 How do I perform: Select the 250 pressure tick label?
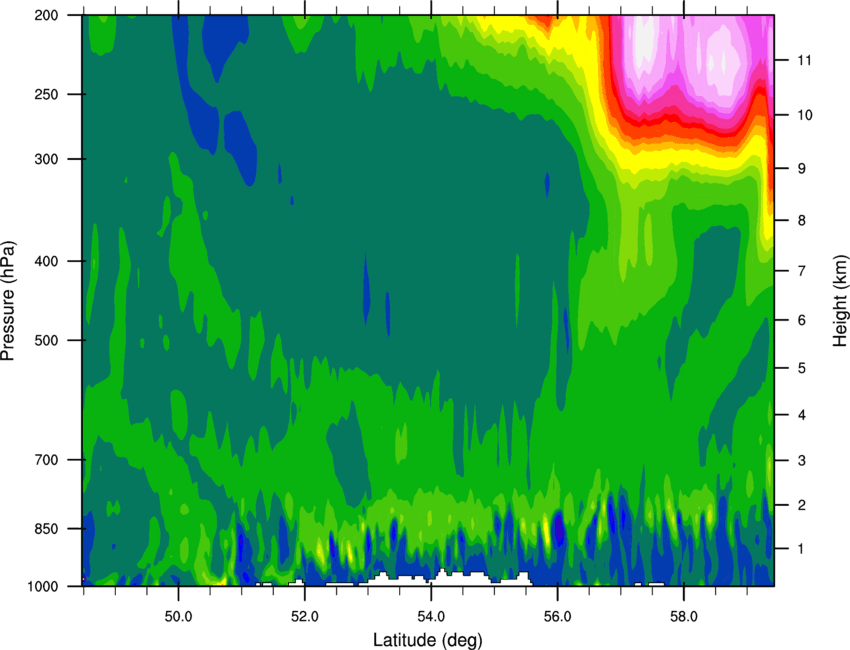click(46, 95)
